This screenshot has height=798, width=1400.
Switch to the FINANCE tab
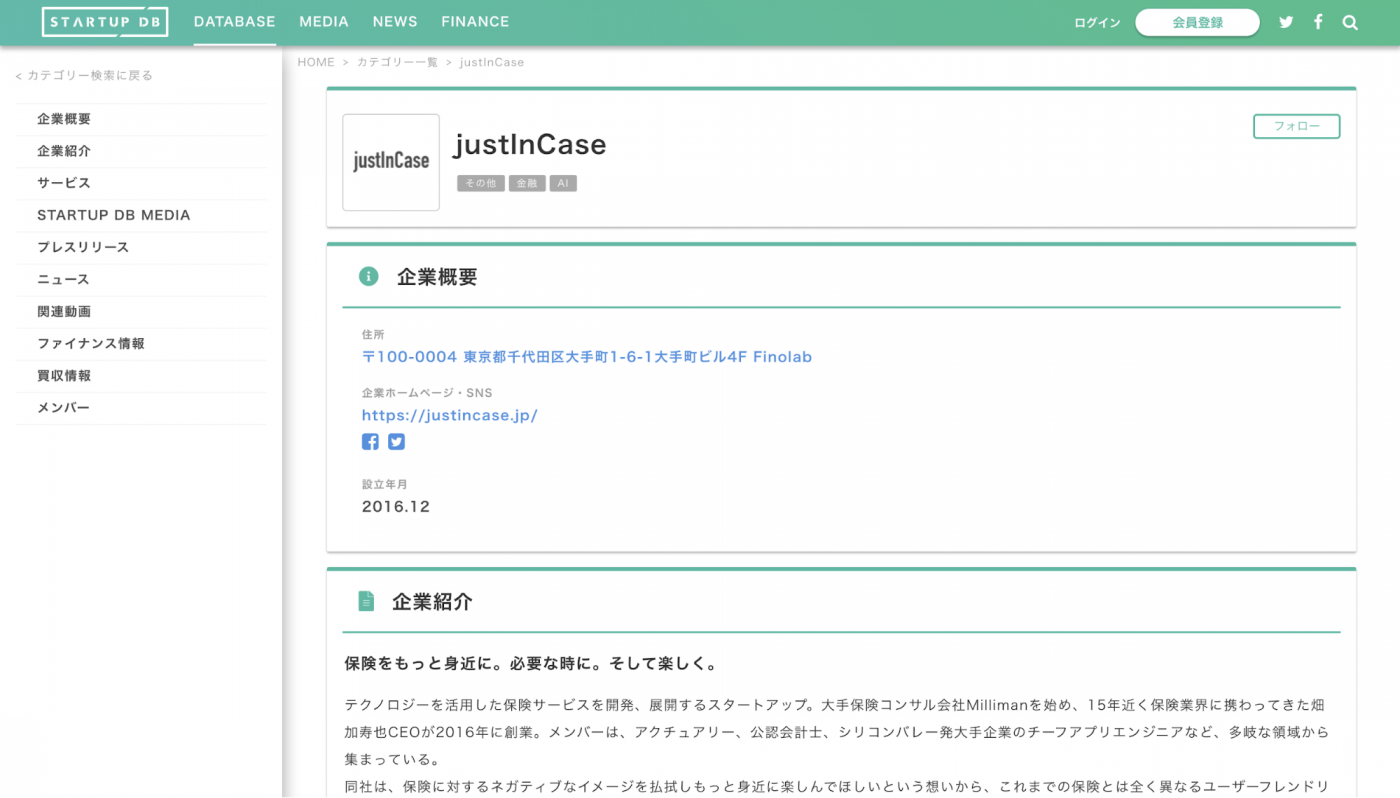point(475,21)
